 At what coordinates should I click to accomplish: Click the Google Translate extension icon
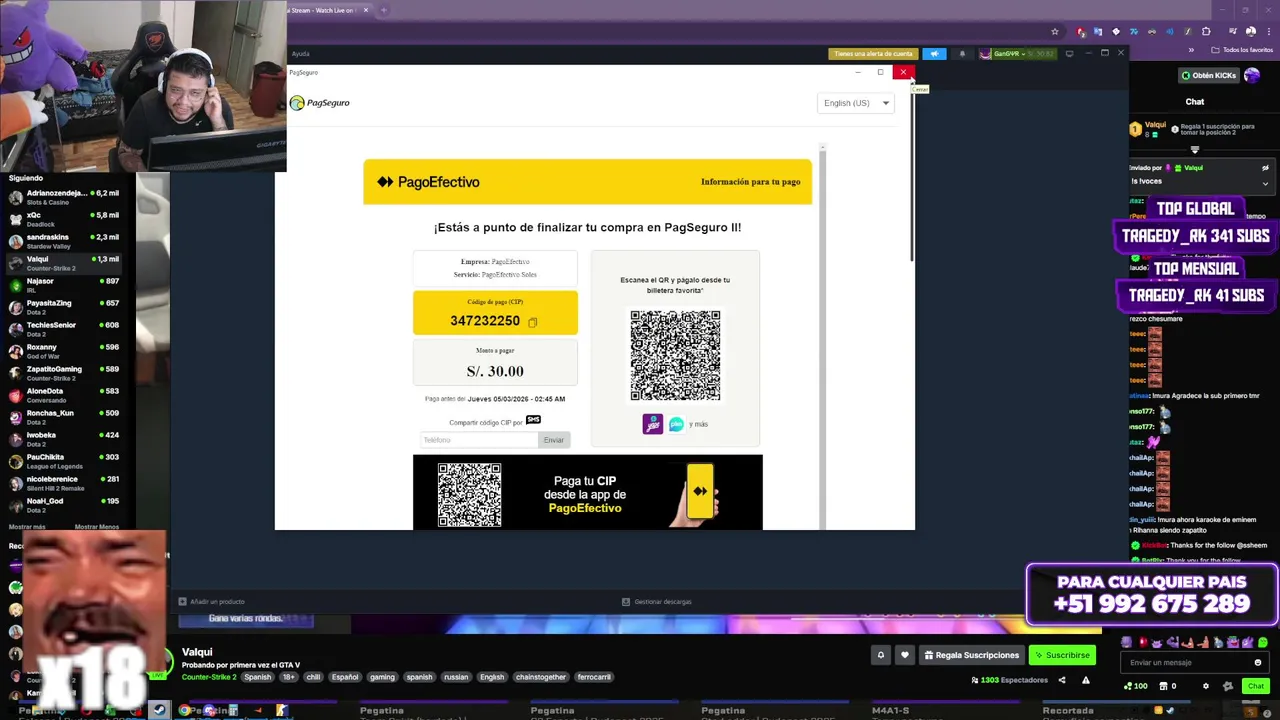click(x=1098, y=32)
